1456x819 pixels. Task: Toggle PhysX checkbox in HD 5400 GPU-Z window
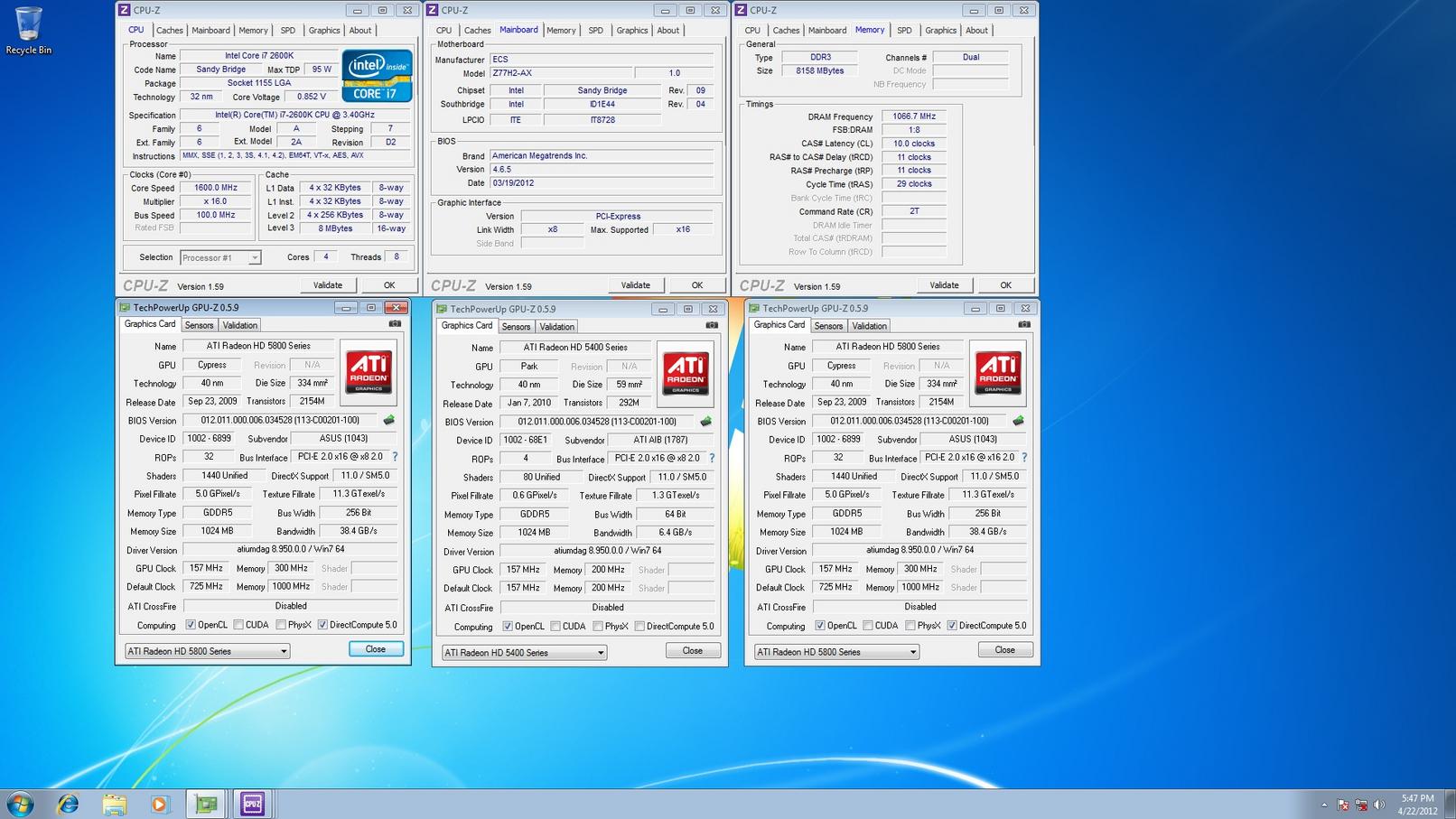[598, 627]
